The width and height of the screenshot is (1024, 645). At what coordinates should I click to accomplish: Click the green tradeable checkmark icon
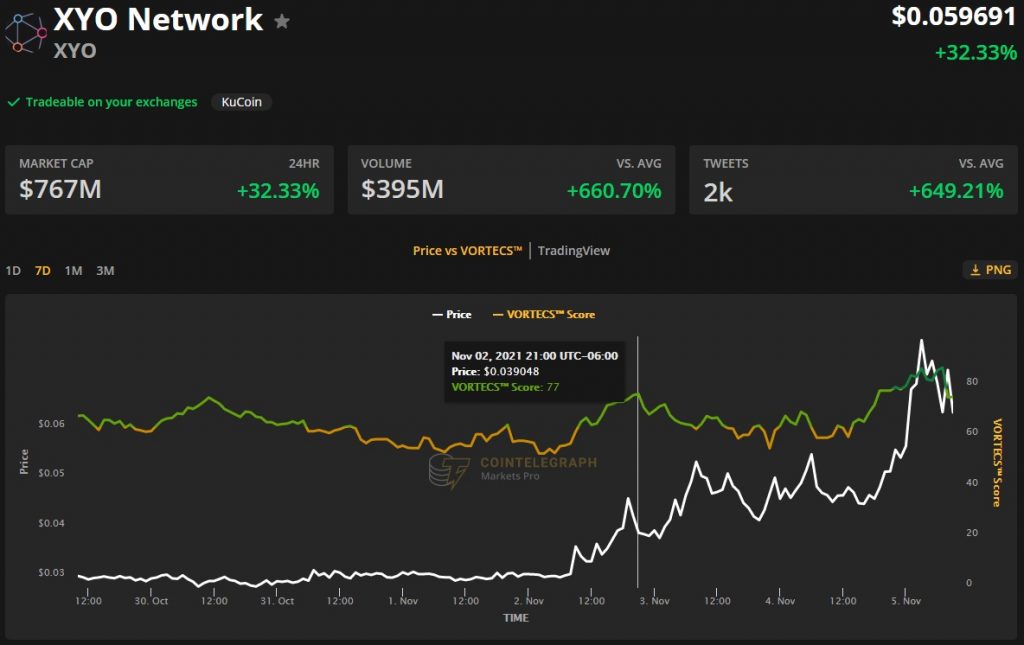(13, 102)
